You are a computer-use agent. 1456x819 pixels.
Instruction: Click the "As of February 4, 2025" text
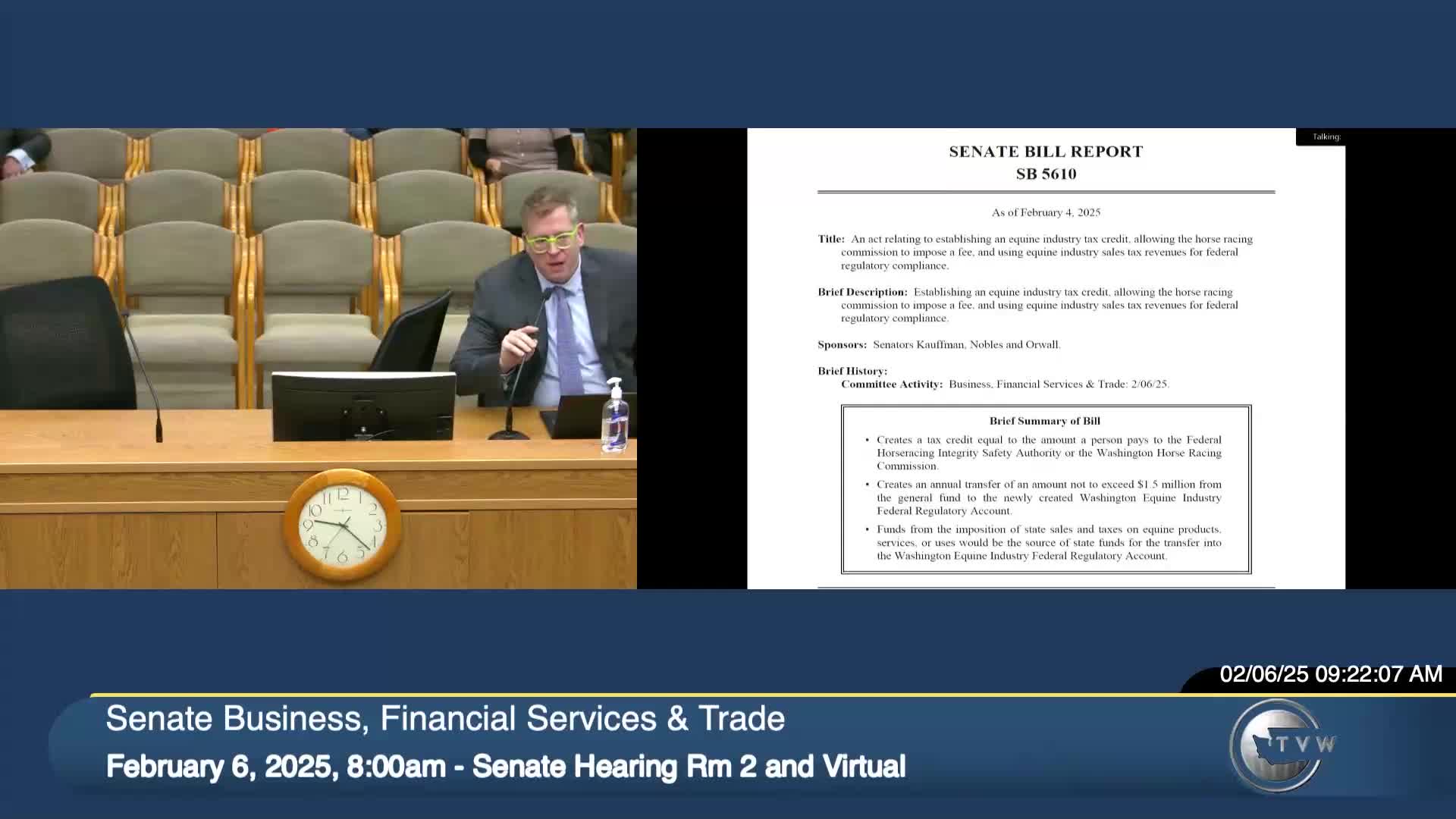[1046, 213]
